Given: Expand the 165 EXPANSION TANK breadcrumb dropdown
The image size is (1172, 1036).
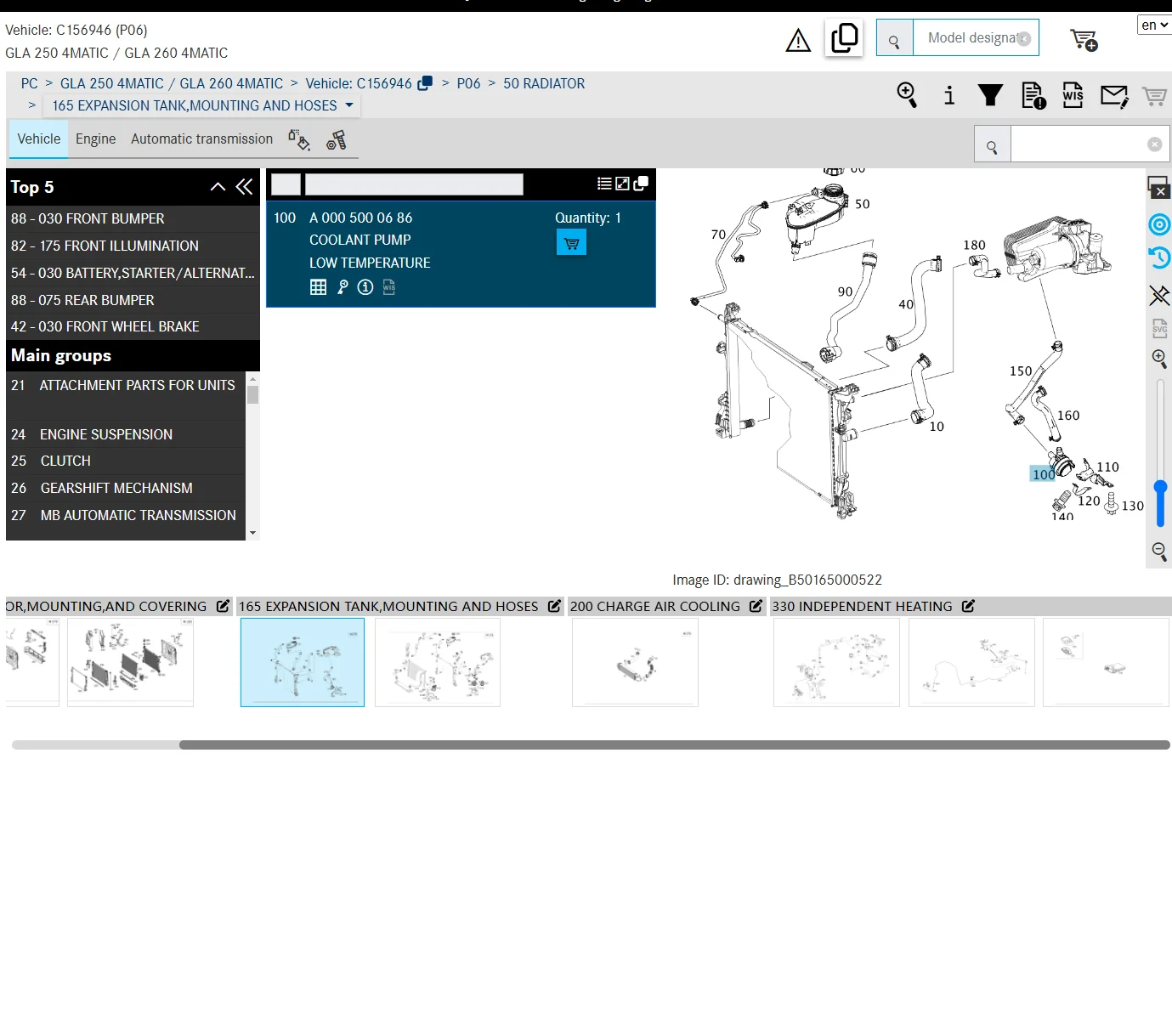Looking at the screenshot, I should point(349,105).
